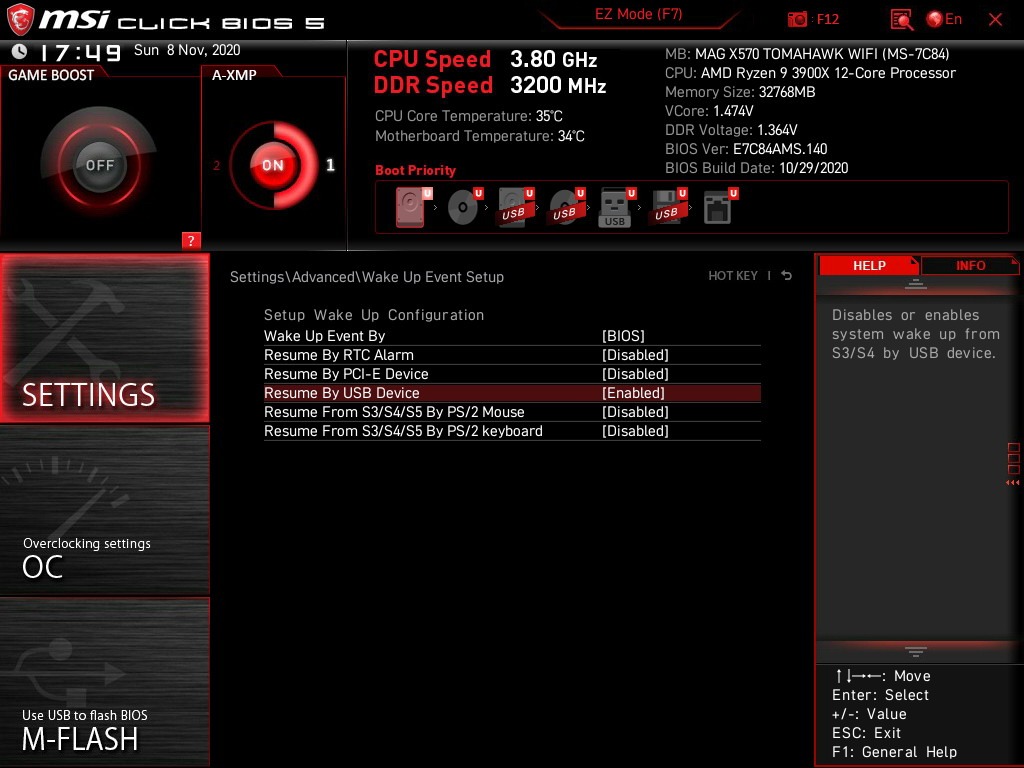Select the hard disk boot priority icon
The image size is (1024, 768).
click(x=411, y=207)
